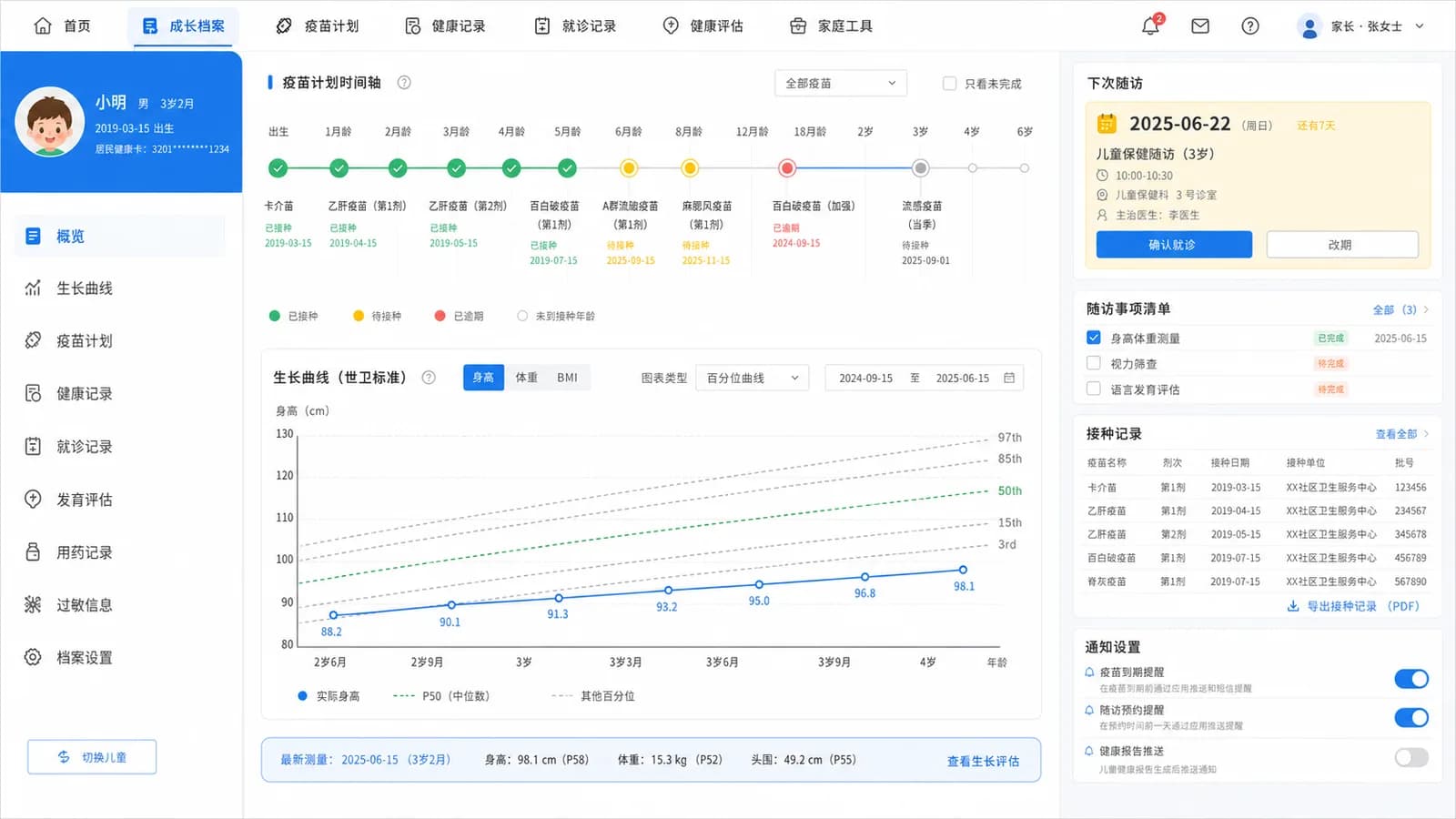Click the 疫苗计划 sidebar icon

tap(33, 340)
